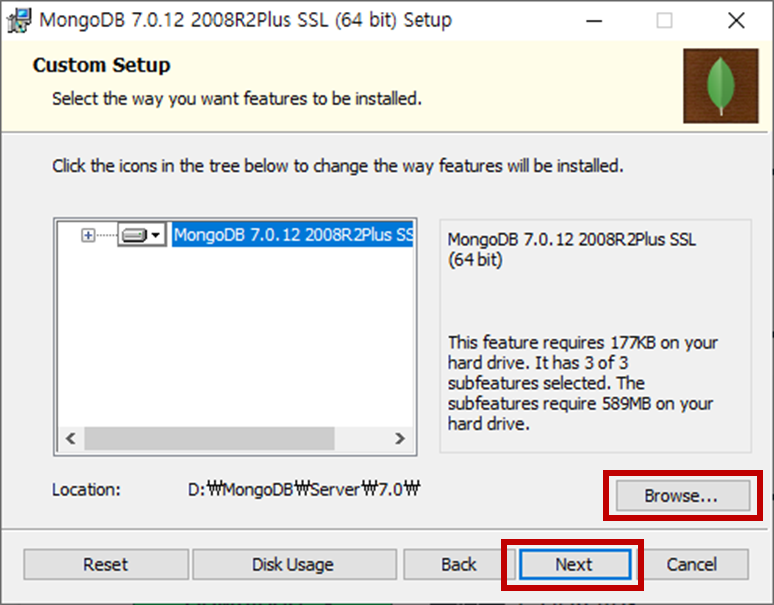Image resolution: width=774 pixels, height=605 pixels.
Task: Go Back to the previous setup step
Action: 459,564
